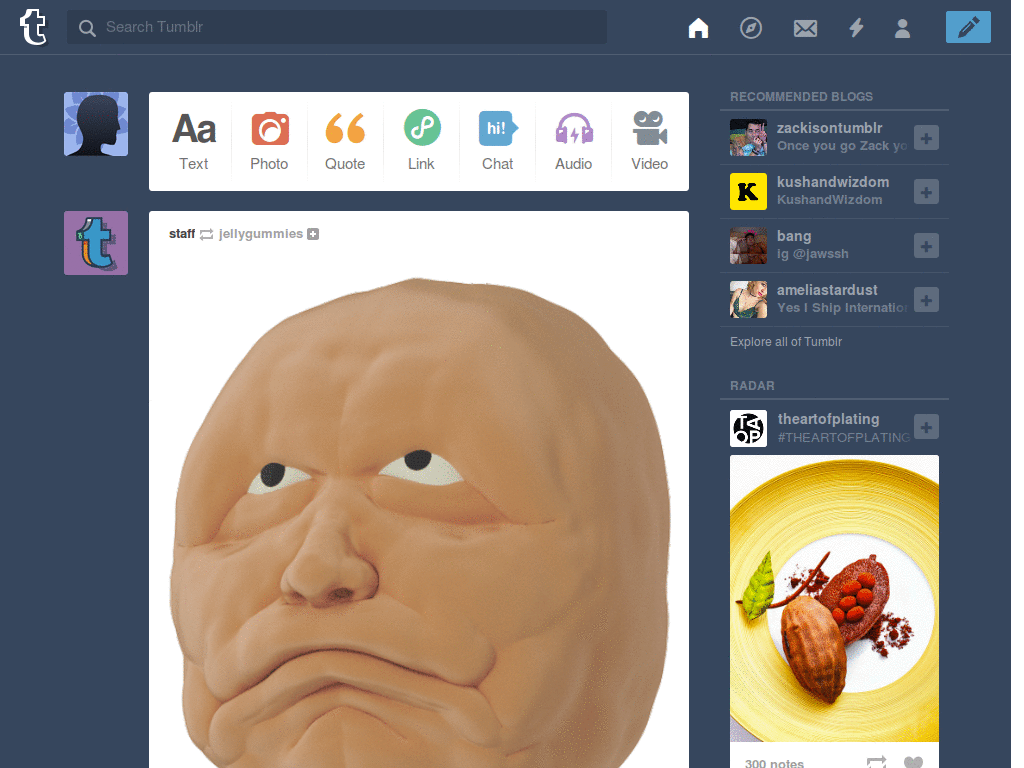Viewport: 1024px width, 768px height.
Task: Open the Explore compass icon
Action: [751, 28]
